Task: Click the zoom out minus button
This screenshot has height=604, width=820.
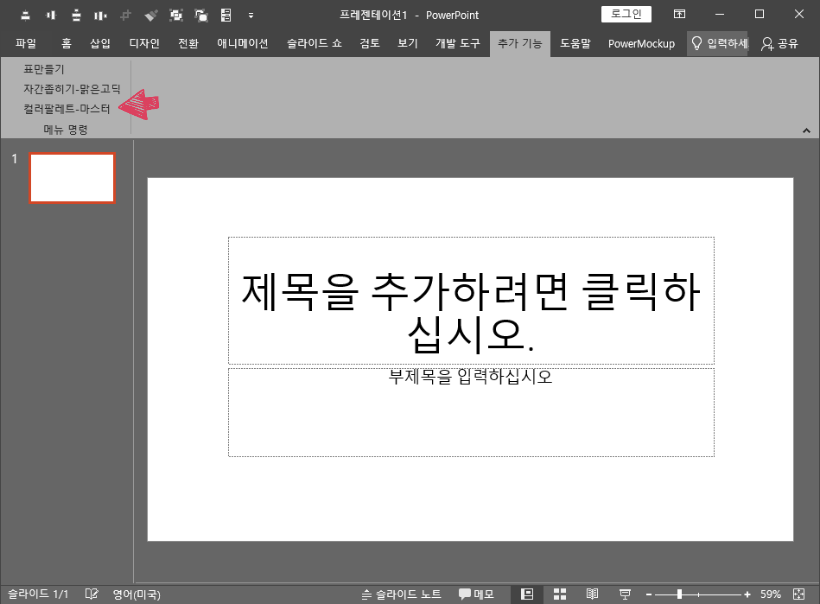Action: pyautogui.click(x=648, y=595)
